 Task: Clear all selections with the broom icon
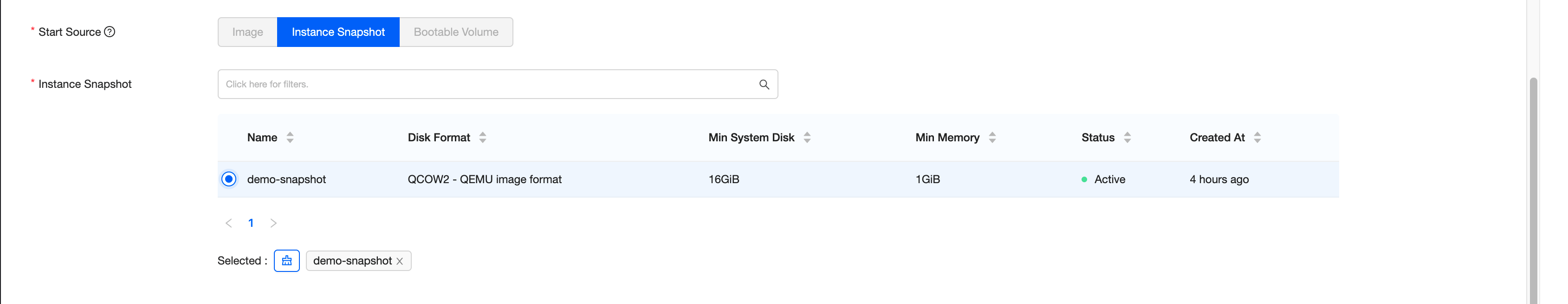click(287, 261)
